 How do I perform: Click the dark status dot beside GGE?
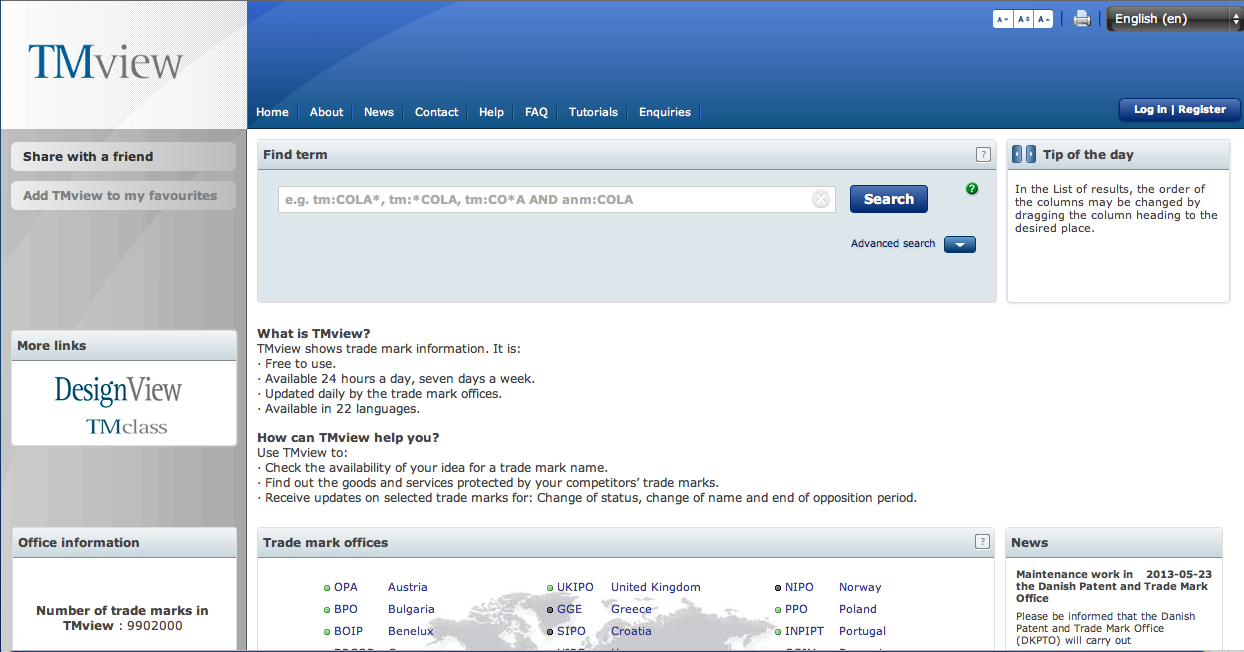(550, 610)
